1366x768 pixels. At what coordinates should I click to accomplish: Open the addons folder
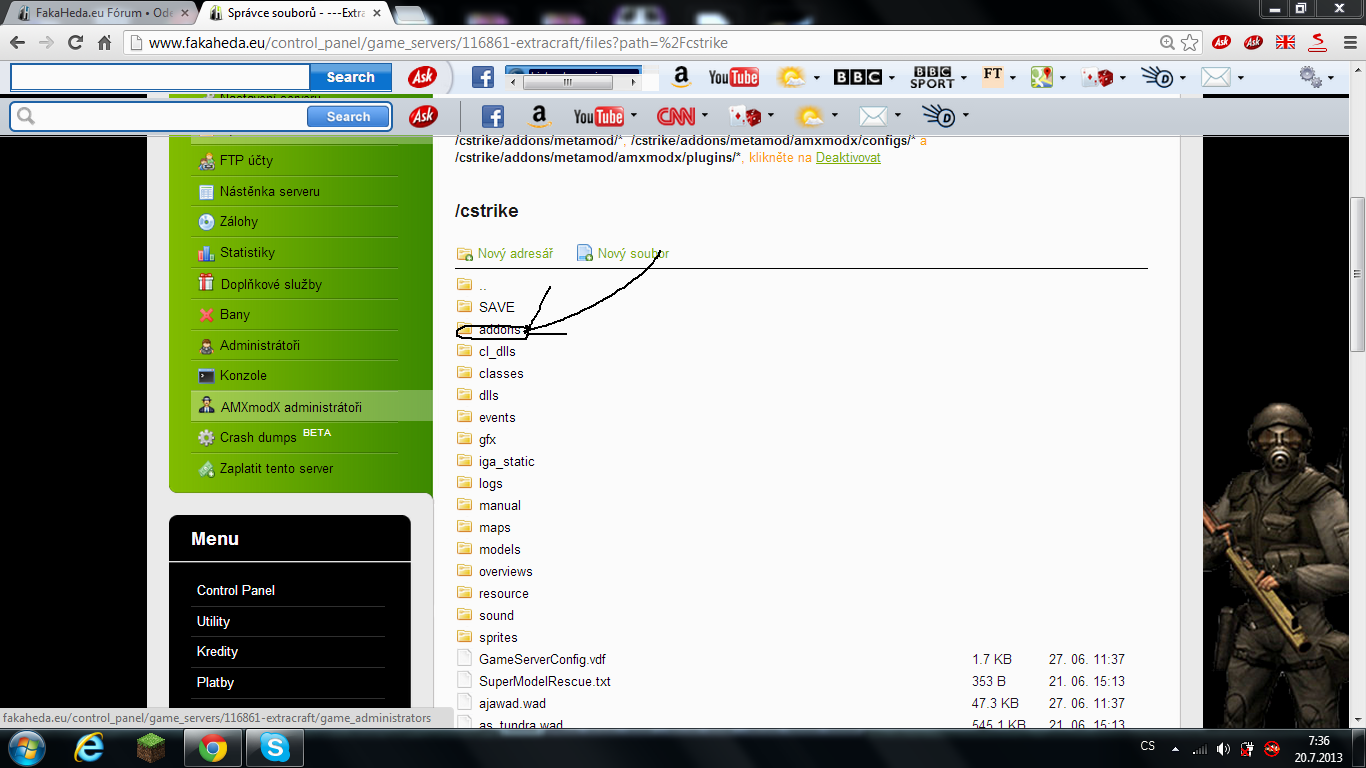499,329
